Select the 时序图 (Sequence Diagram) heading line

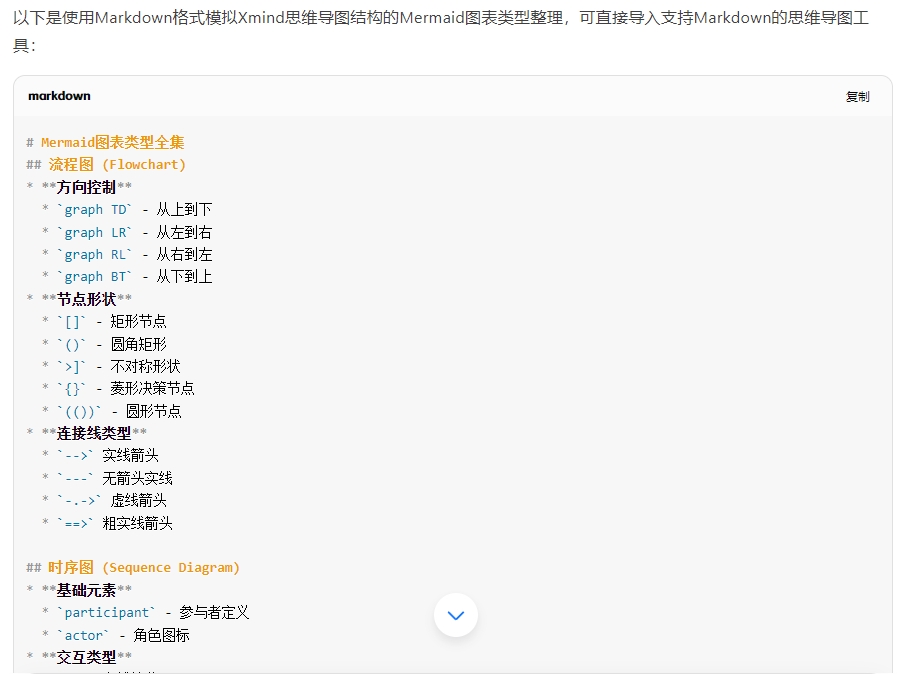coord(133,567)
